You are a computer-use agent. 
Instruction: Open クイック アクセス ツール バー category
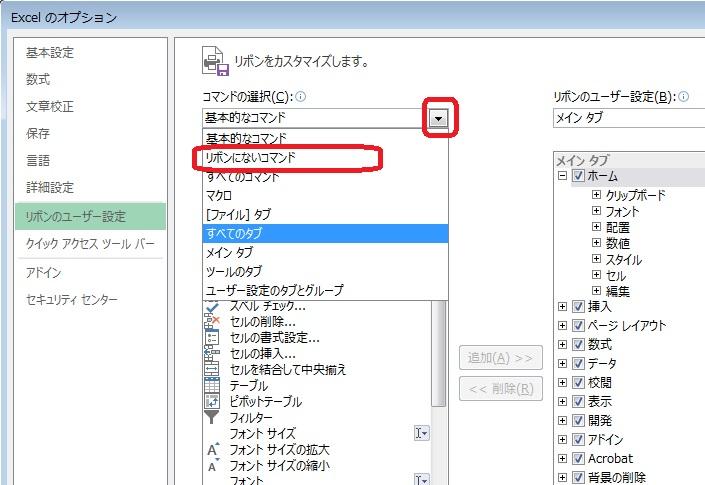point(90,244)
